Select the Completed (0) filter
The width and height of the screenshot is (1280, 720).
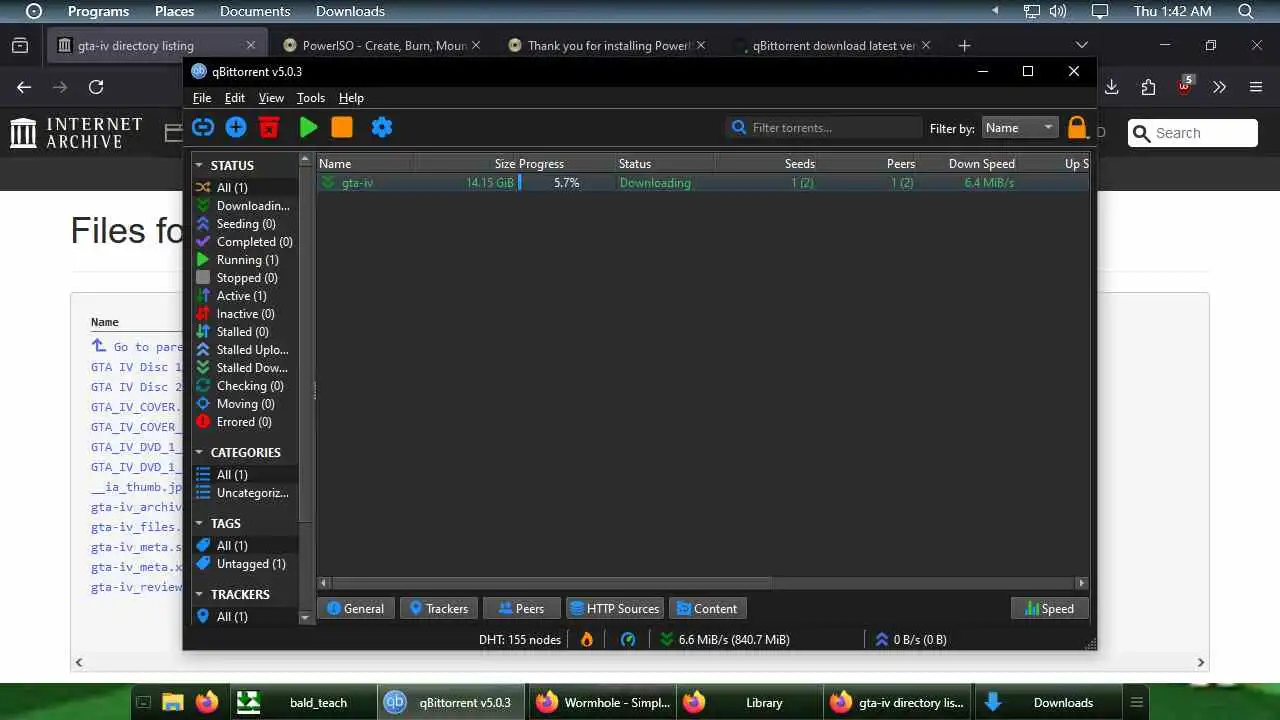pos(244,242)
